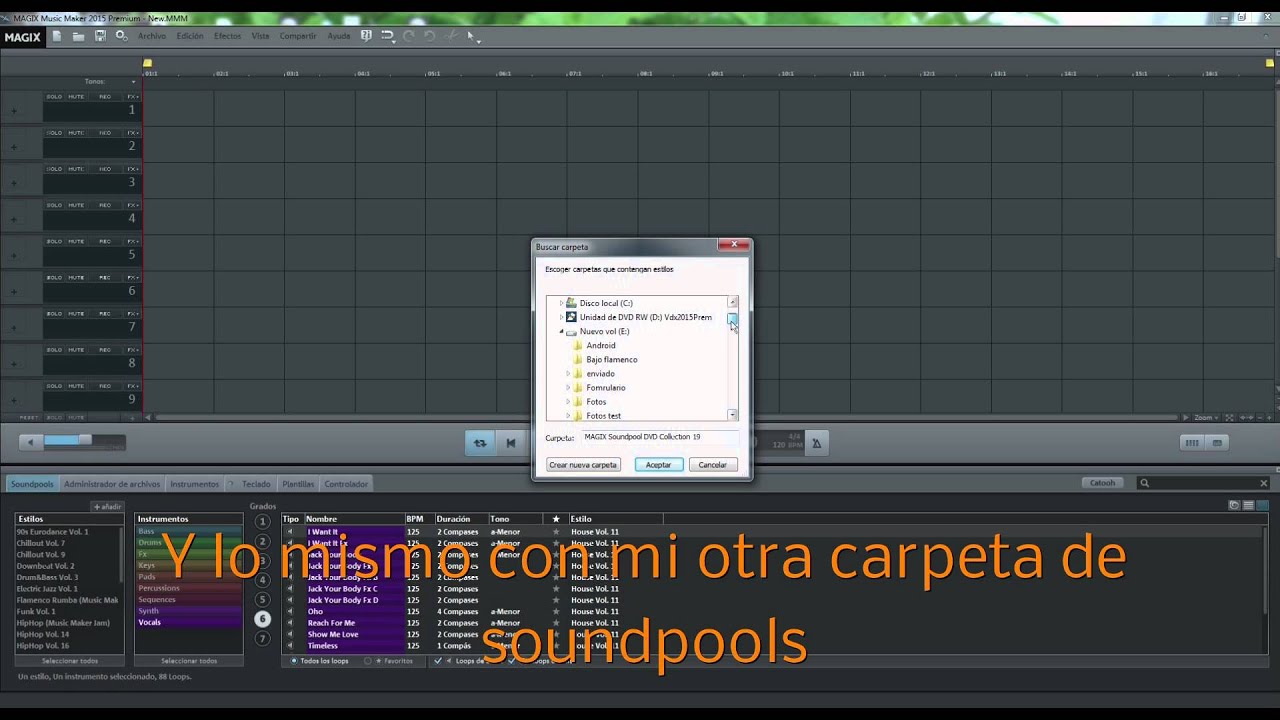The width and height of the screenshot is (1280, 720).
Task: Create a new project with the blank page icon
Action: (x=57, y=36)
